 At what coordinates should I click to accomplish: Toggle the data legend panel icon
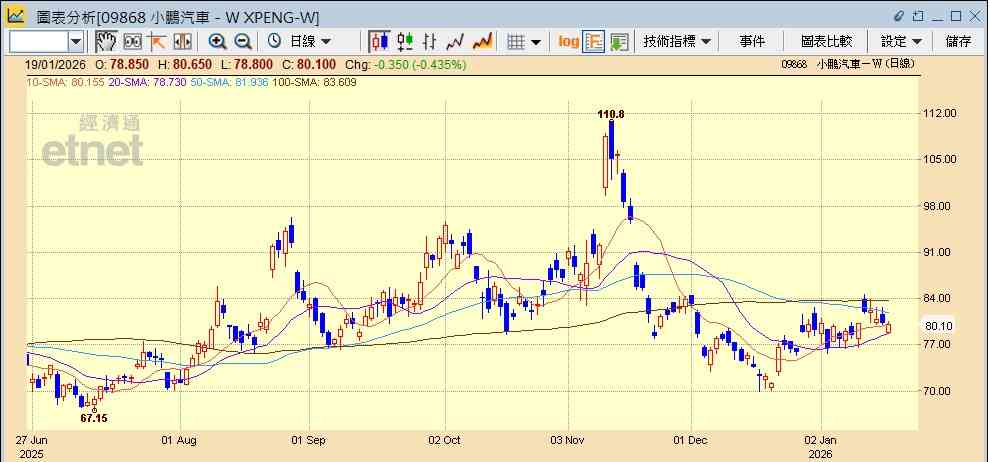pos(593,42)
